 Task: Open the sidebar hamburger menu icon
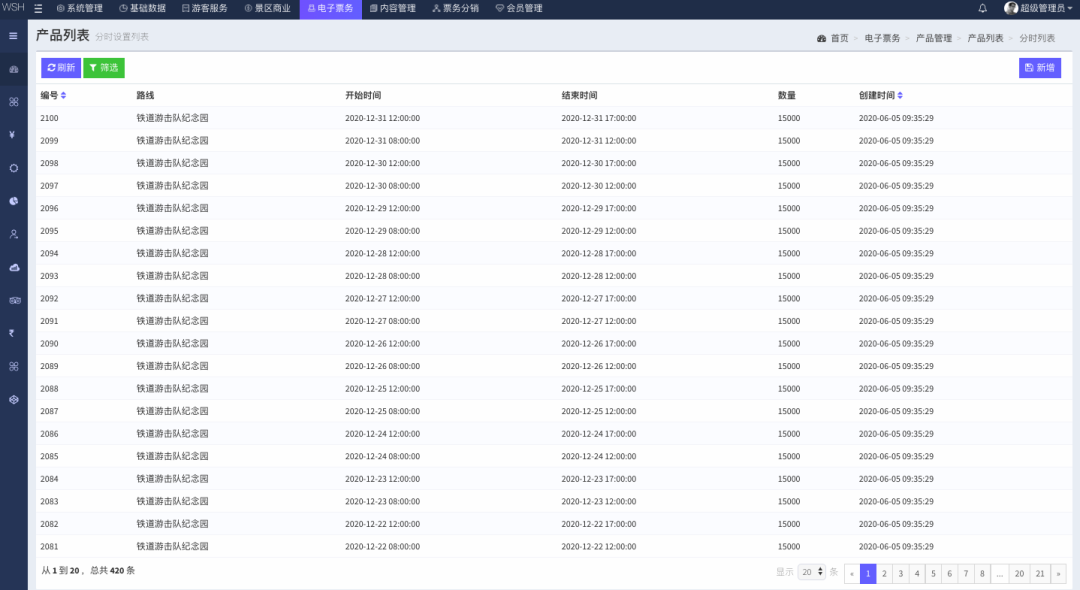pyautogui.click(x=13, y=36)
